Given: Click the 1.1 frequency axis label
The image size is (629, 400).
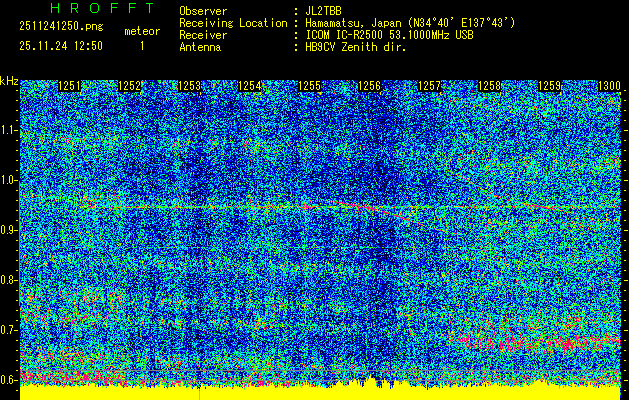Looking at the screenshot, I should (9, 130).
